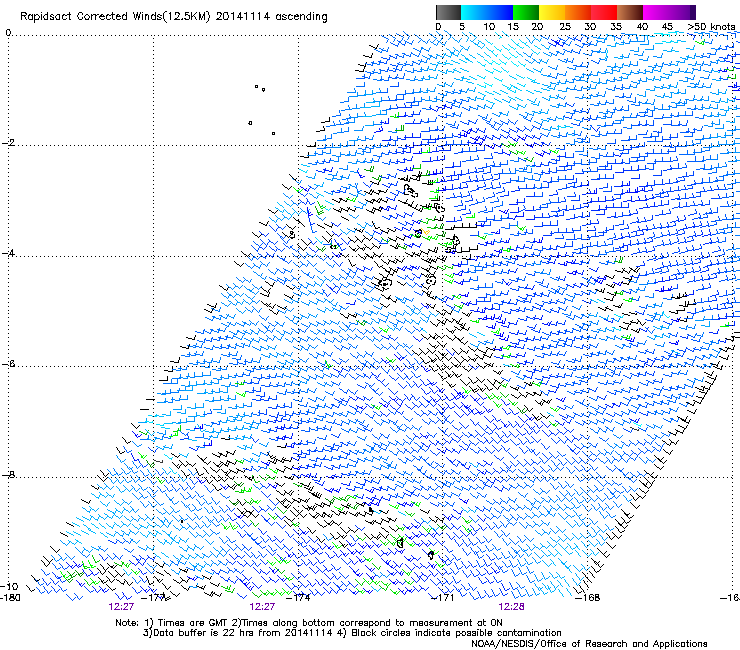Click the longitude label -171
Image resolution: width=740 pixels, height=650 pixels.
coord(443,598)
